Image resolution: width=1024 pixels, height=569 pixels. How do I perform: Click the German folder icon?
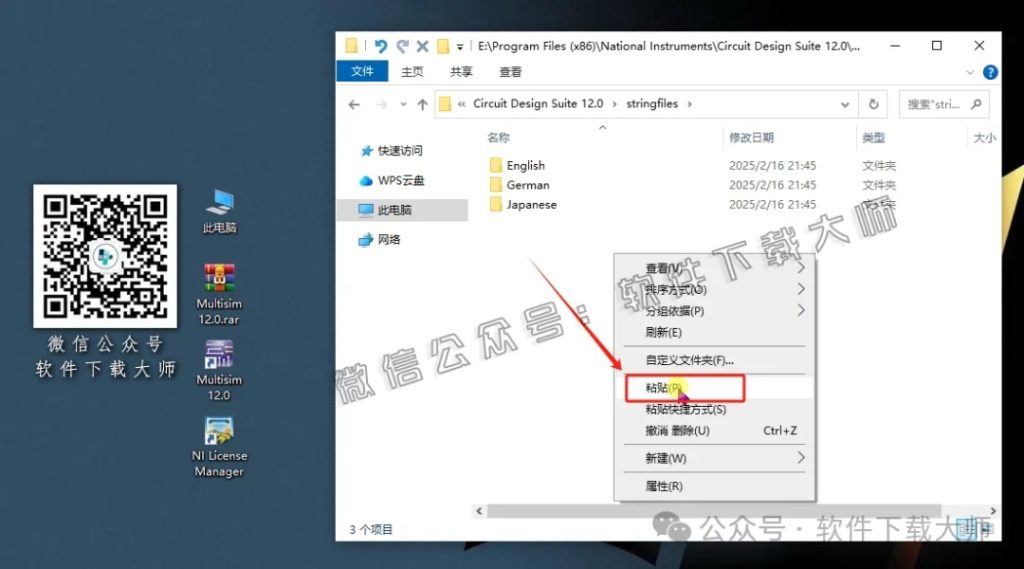[x=496, y=184]
